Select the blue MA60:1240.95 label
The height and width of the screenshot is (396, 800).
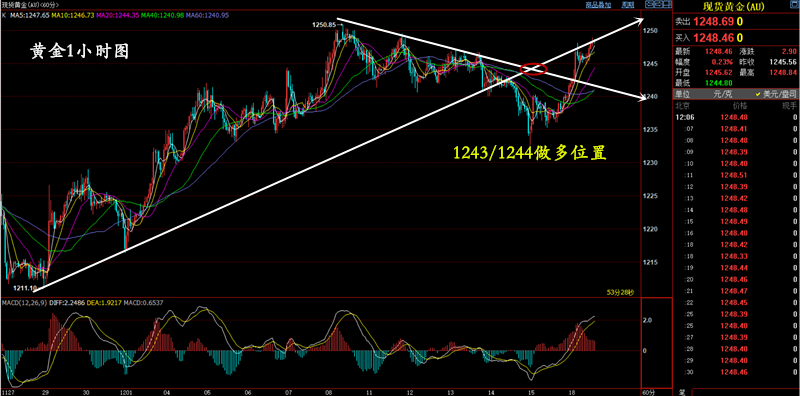(207, 16)
